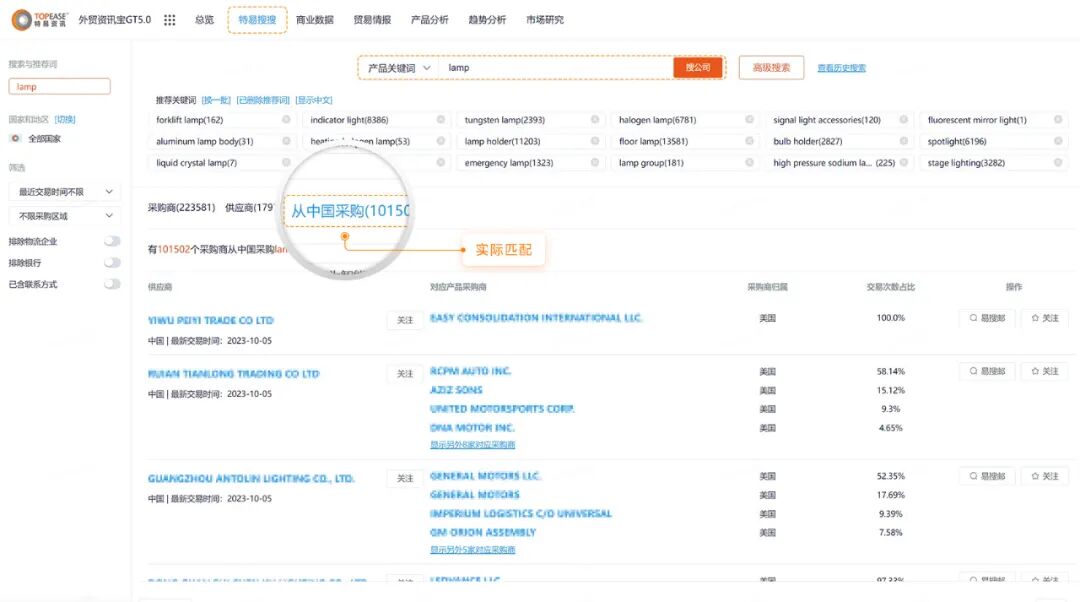Select the 全部国家 radio option
This screenshot has width=1080, height=602.
pos(15,138)
